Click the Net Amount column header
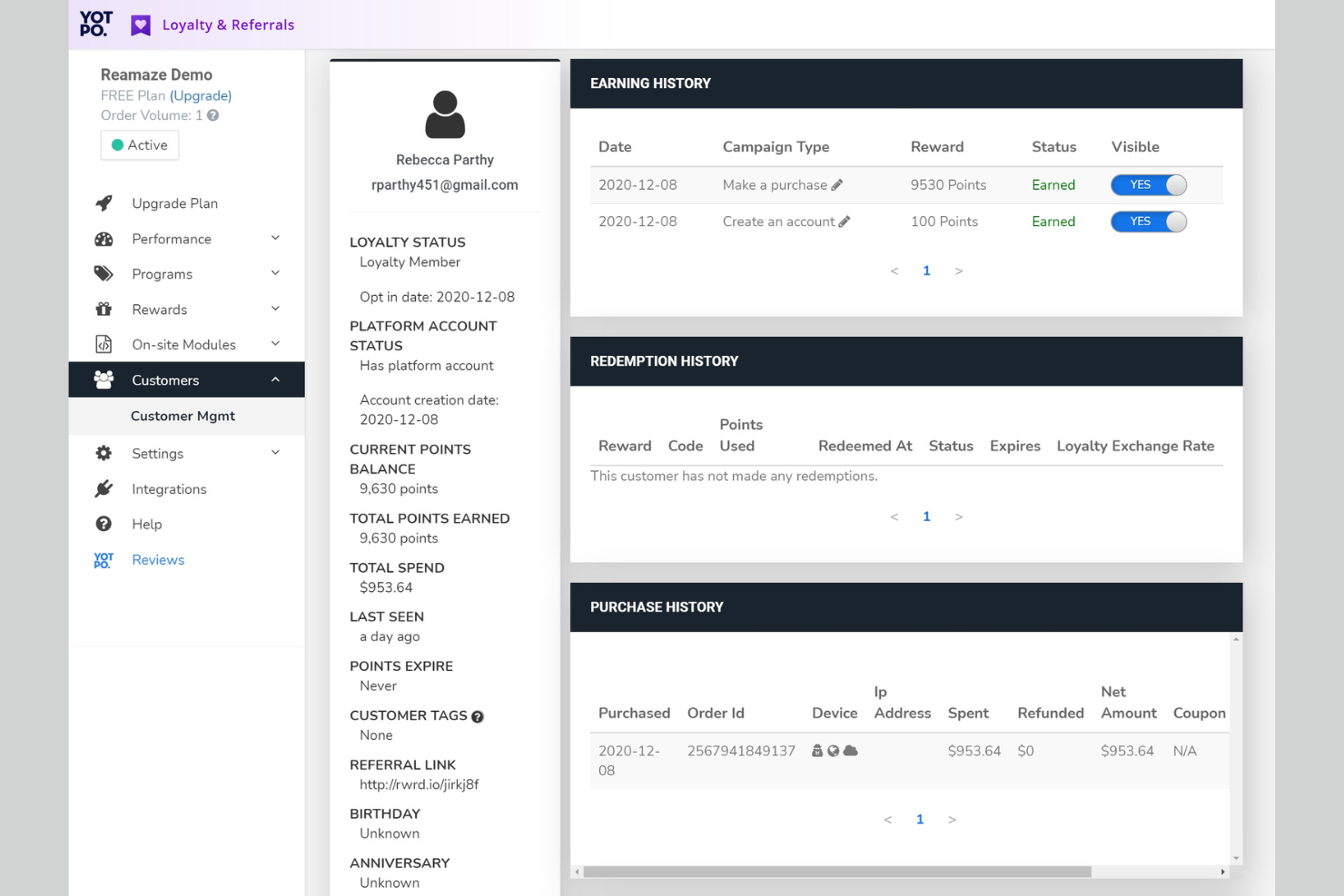The image size is (1344, 896). (1129, 703)
